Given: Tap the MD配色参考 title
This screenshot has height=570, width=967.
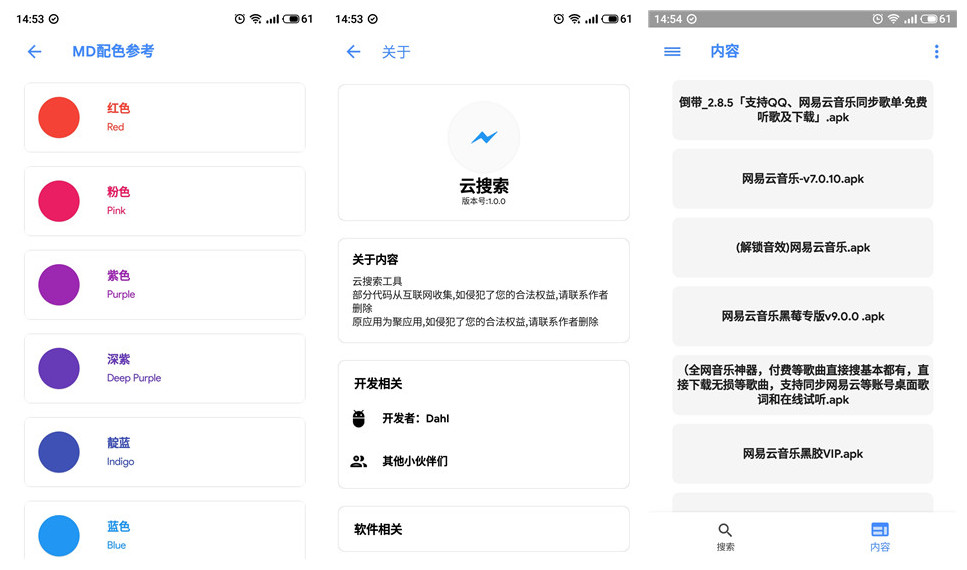Looking at the screenshot, I should [113, 51].
